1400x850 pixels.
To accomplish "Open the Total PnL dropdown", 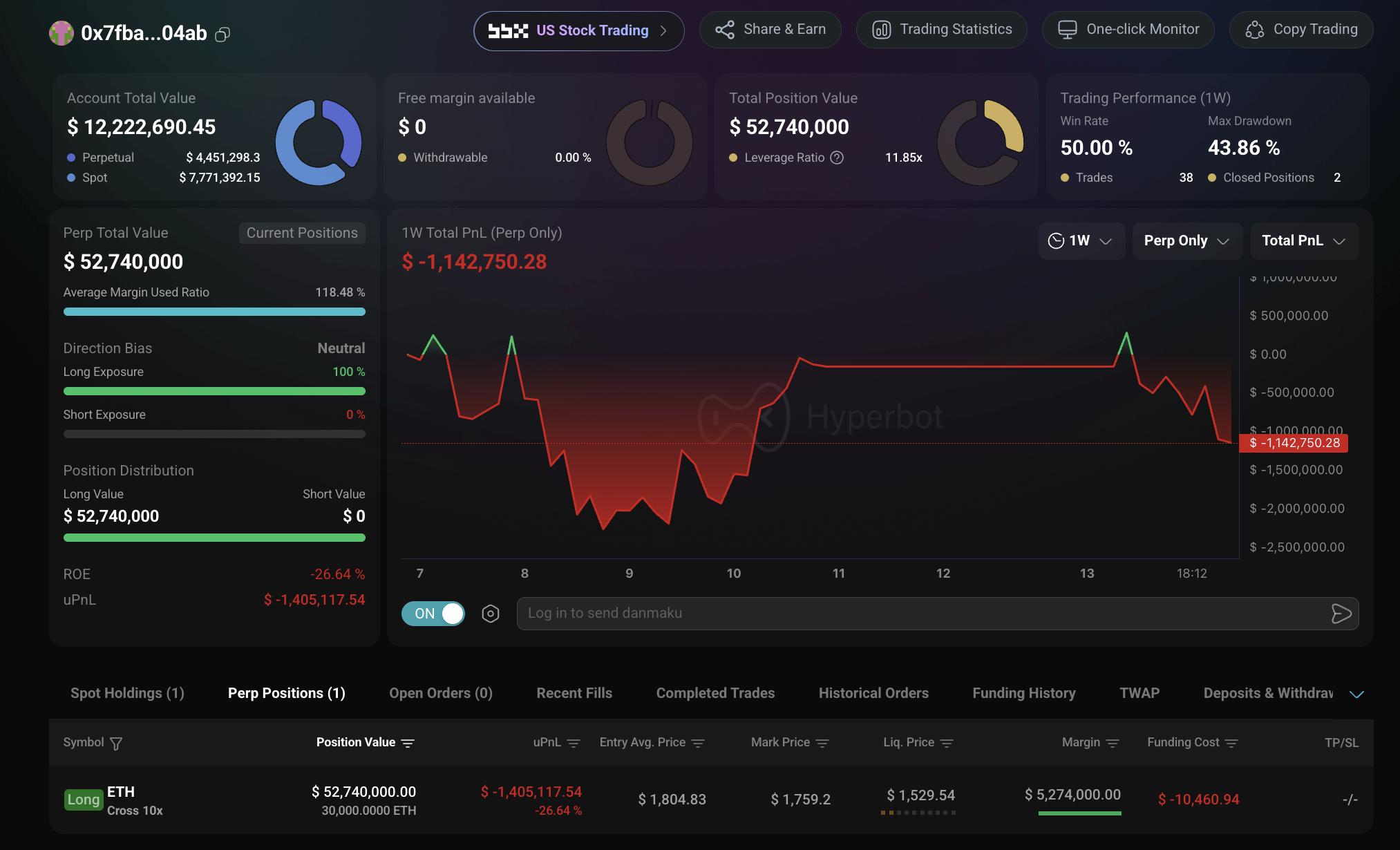I will point(1305,240).
